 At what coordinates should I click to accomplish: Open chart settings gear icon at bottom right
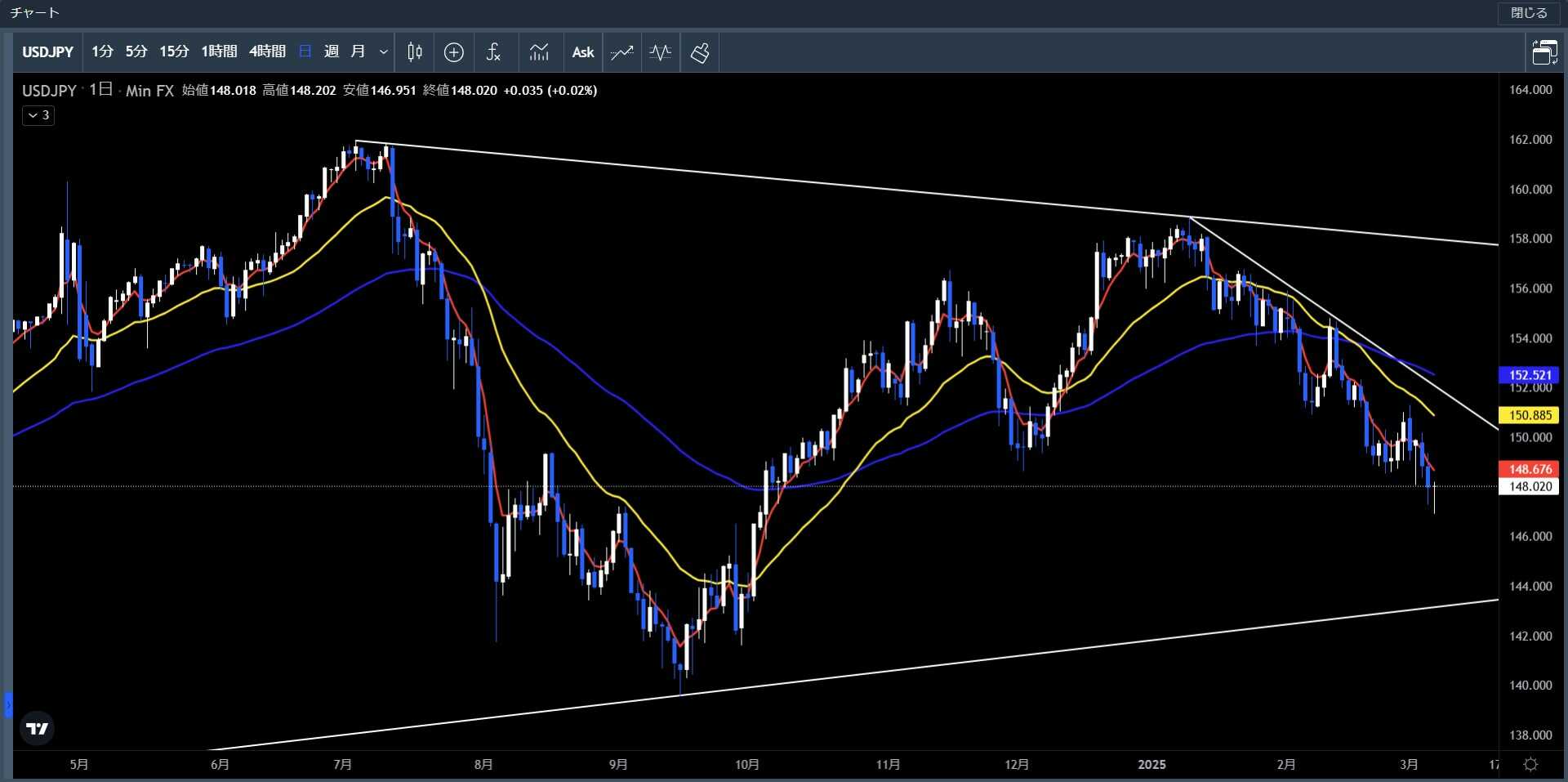pyautogui.click(x=1531, y=764)
